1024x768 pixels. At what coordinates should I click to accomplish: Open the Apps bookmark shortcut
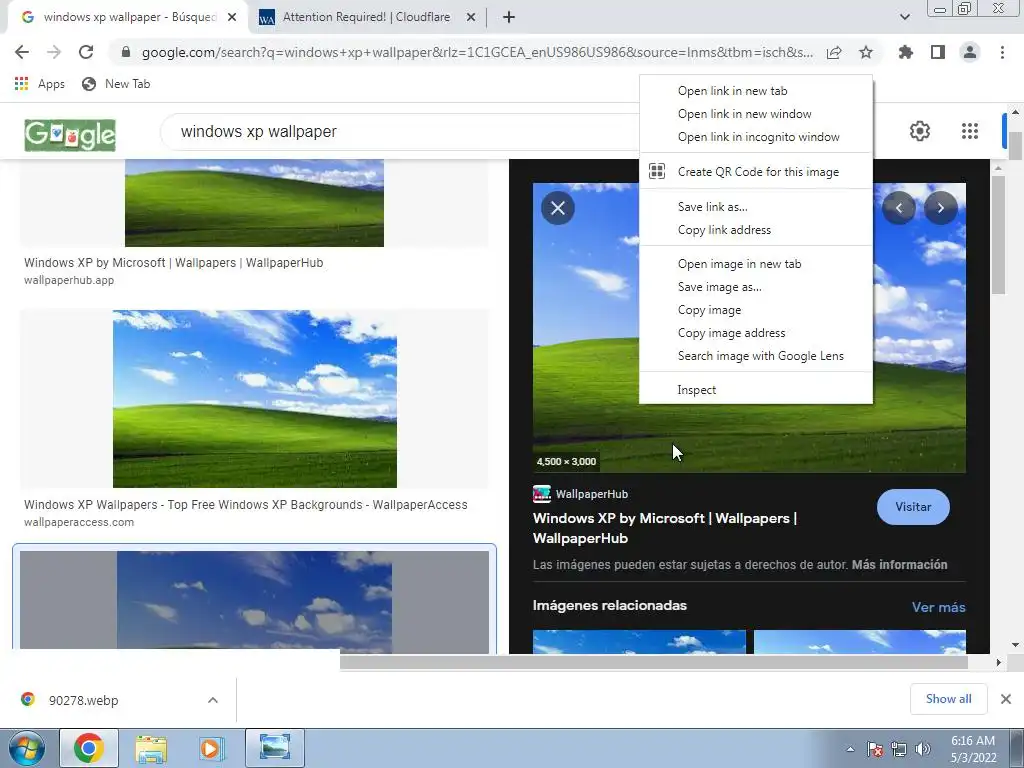40,84
